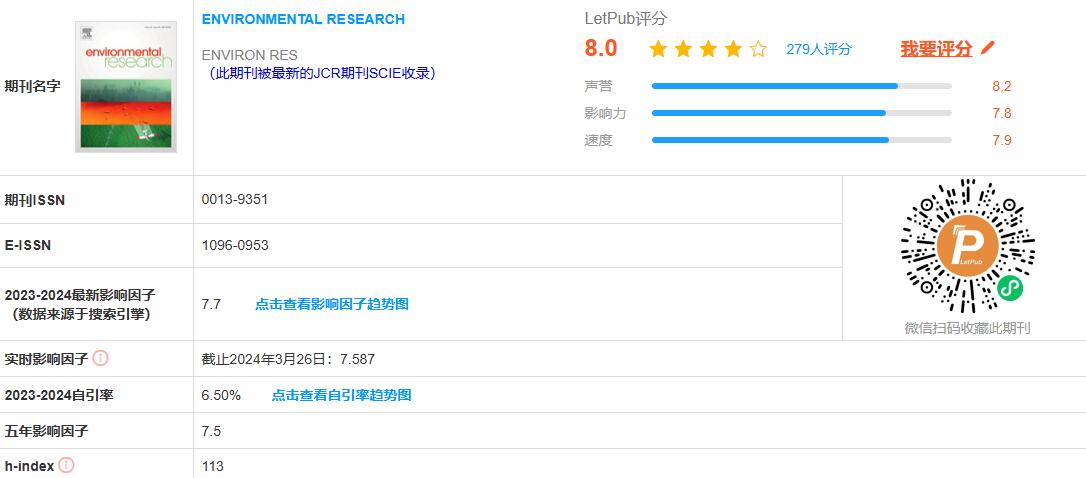Click the abbreviation ENVIRON RES
1086x478 pixels.
pyautogui.click(x=249, y=55)
